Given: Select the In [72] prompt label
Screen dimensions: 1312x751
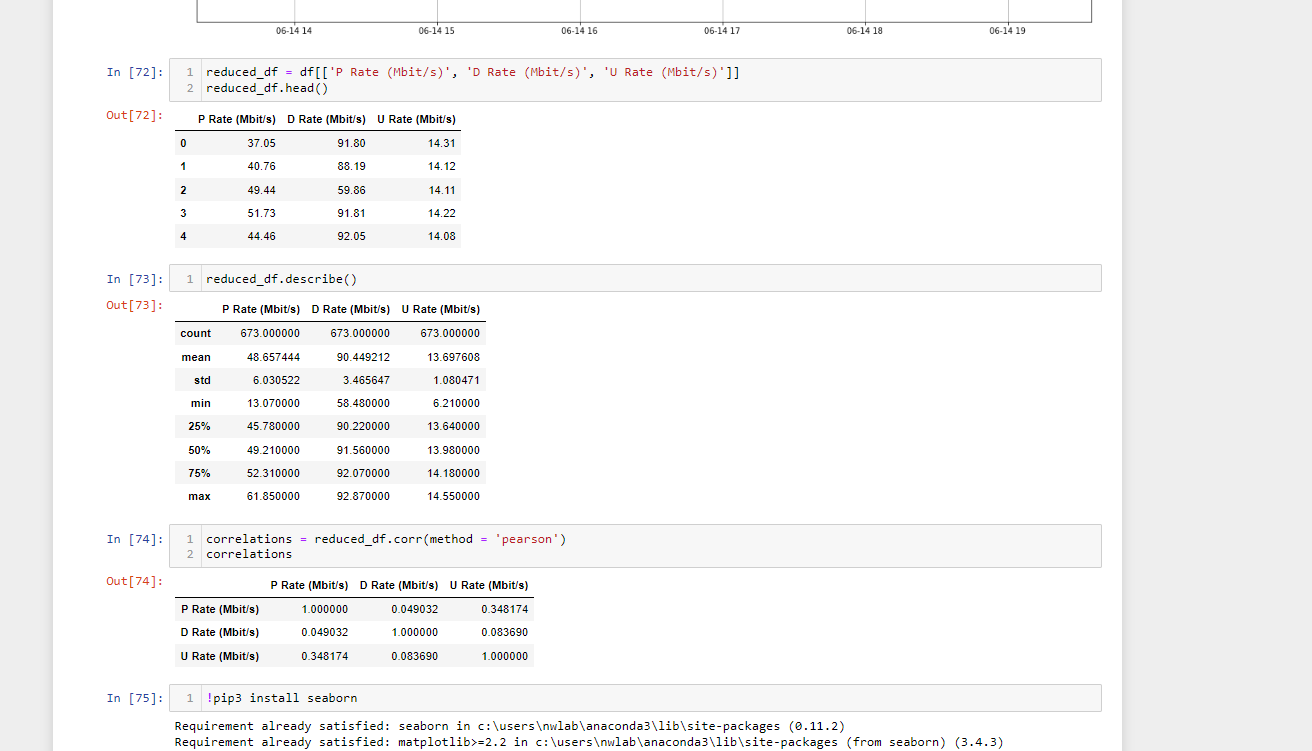Looking at the screenshot, I should pyautogui.click(x=135, y=72).
